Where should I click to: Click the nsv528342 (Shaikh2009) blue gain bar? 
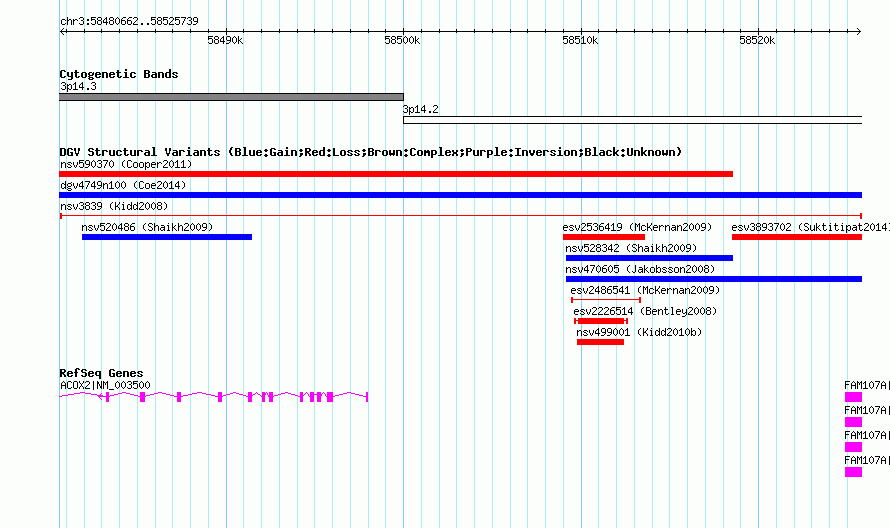click(649, 258)
